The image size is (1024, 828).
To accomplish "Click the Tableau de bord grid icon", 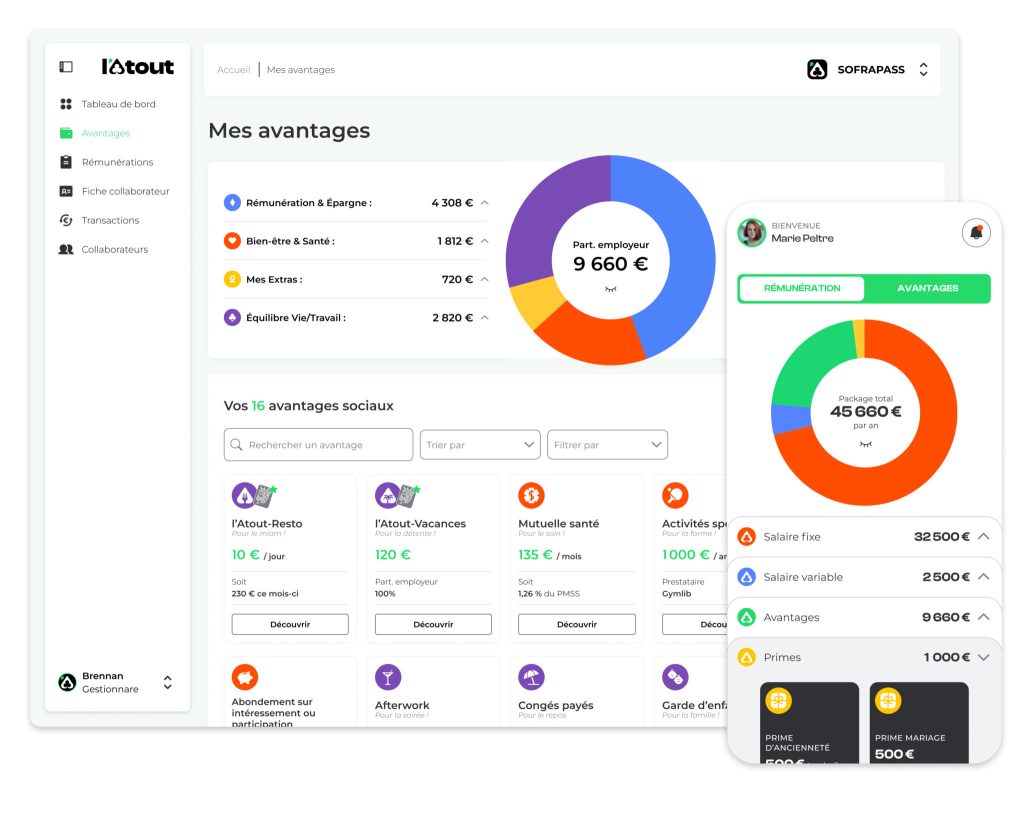I will click(x=66, y=104).
